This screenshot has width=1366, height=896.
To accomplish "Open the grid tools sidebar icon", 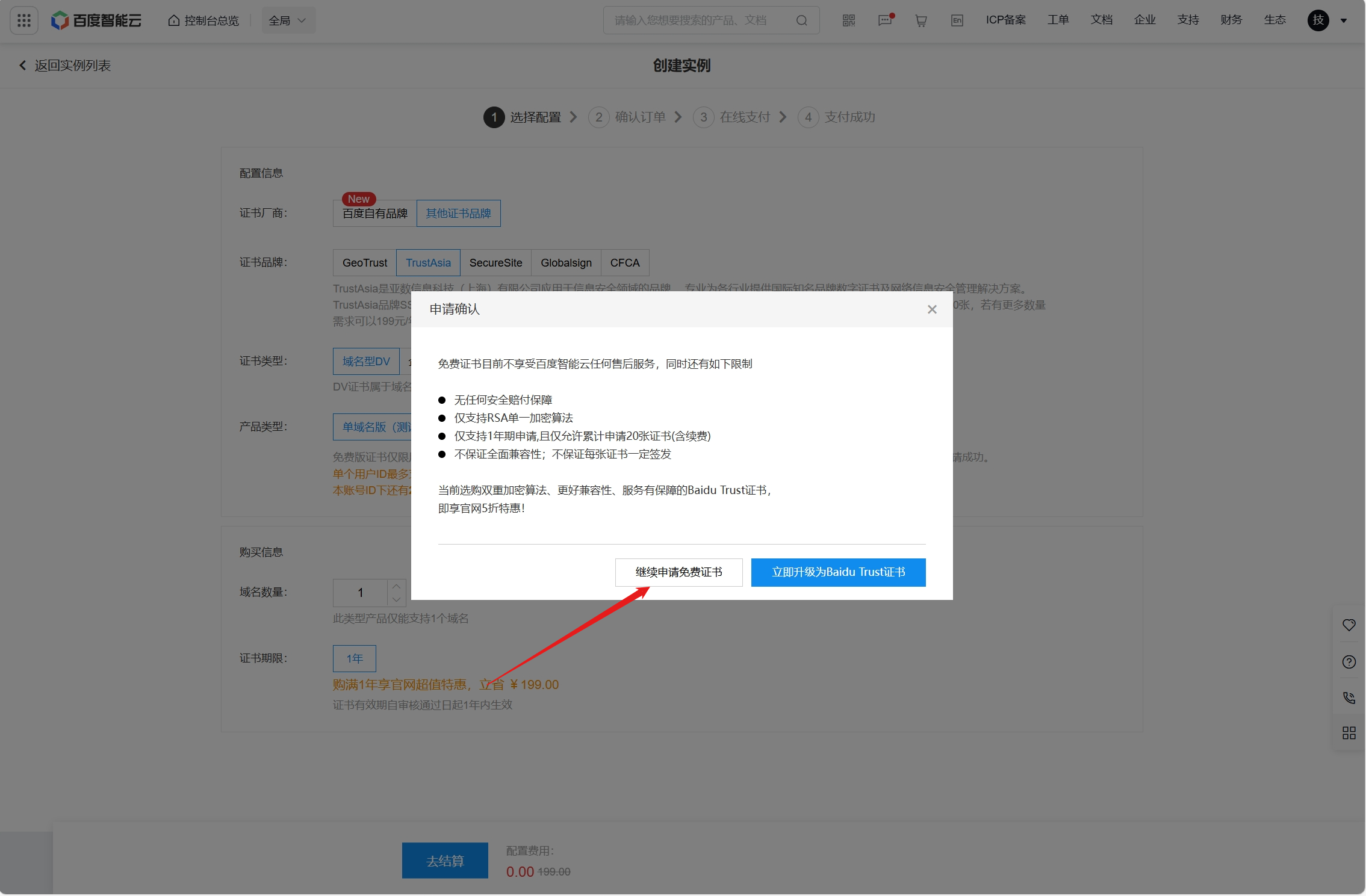I will (1349, 733).
